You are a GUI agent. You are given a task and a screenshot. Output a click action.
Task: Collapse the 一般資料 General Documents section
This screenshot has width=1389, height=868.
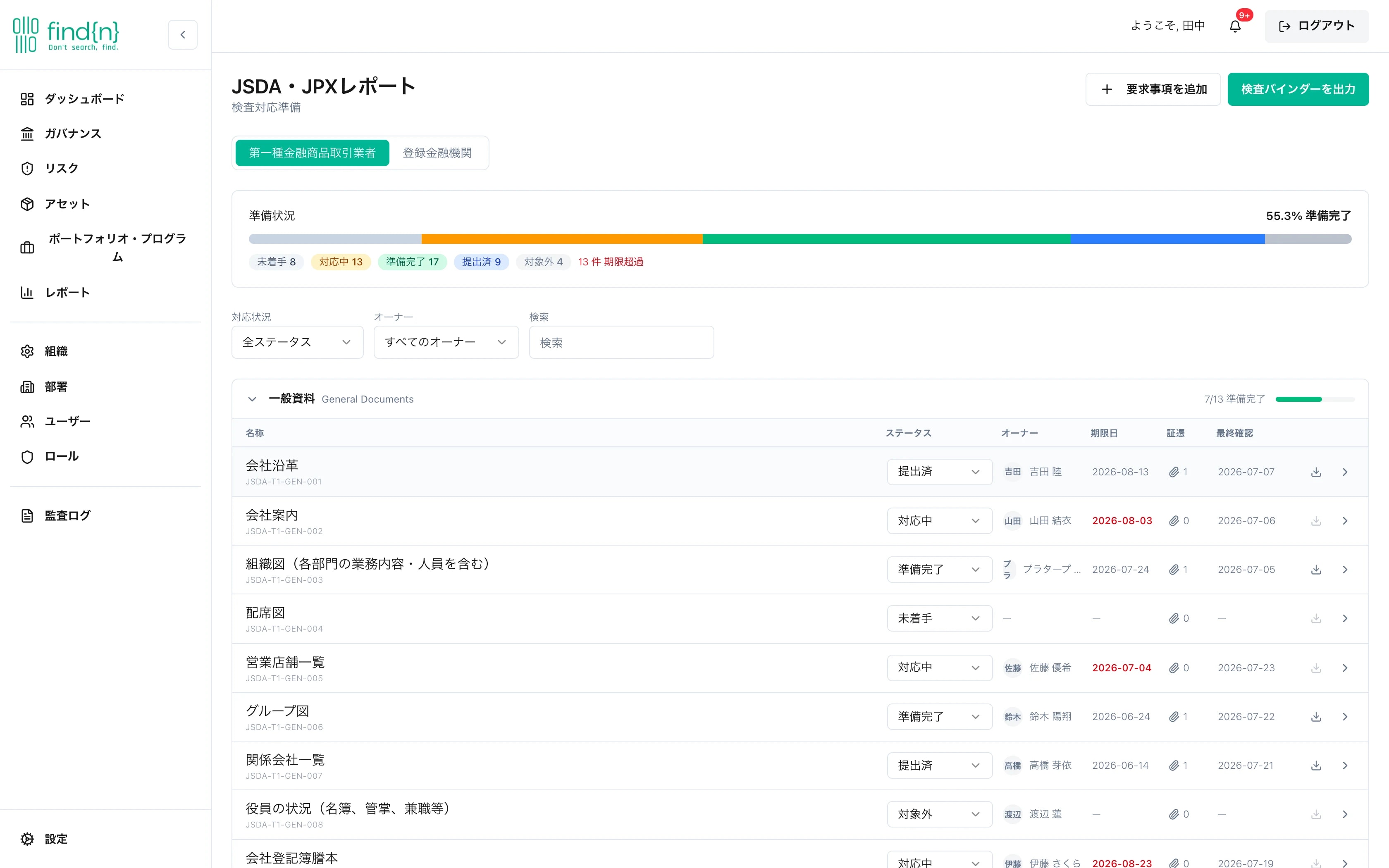coord(252,399)
